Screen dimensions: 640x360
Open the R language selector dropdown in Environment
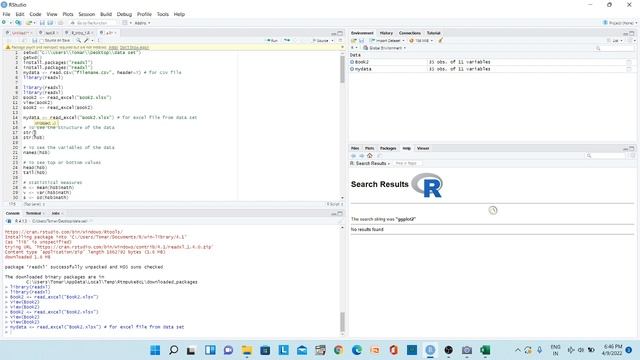point(354,48)
